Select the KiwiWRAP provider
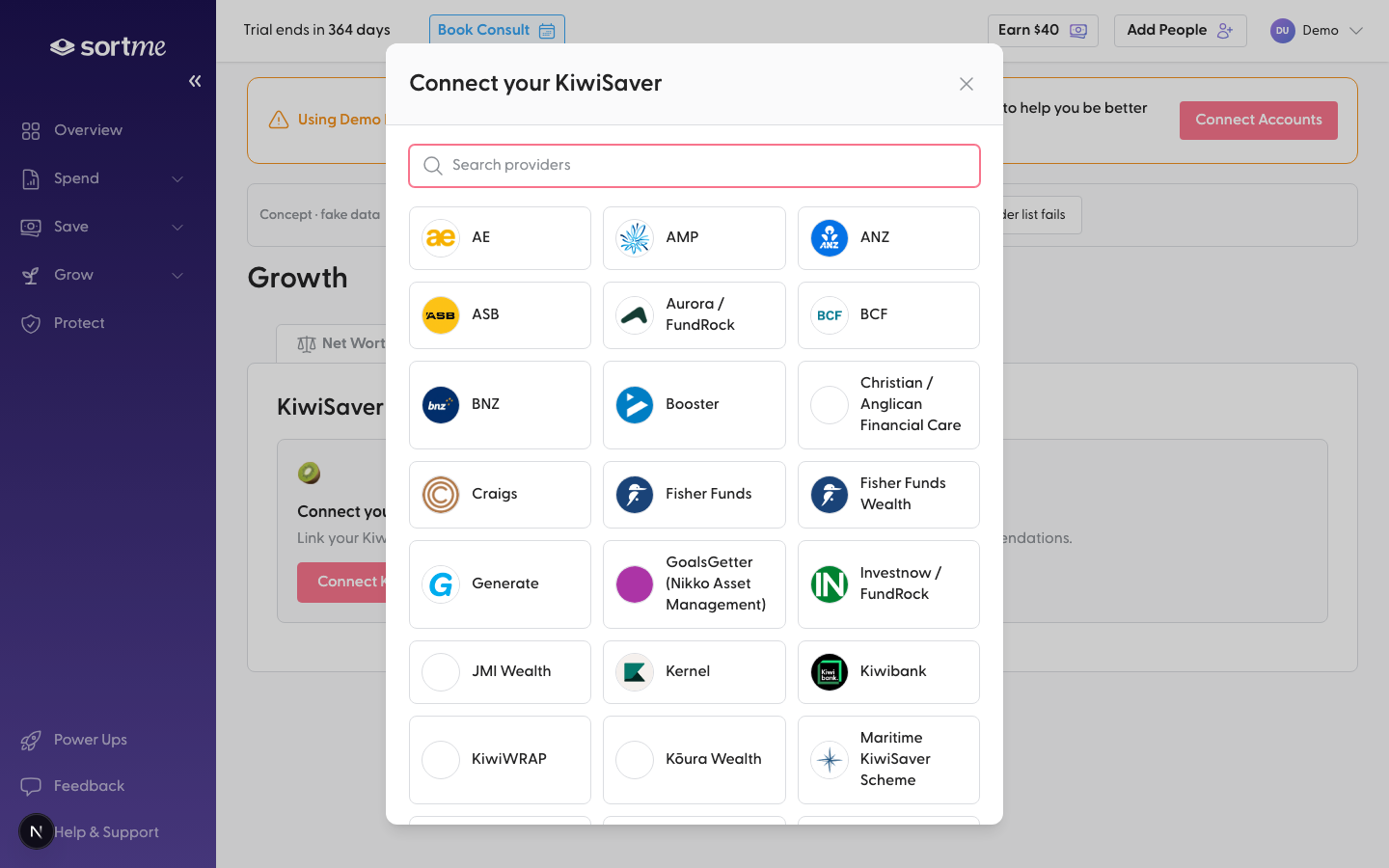Screen dimensions: 1389x868 click(500, 760)
